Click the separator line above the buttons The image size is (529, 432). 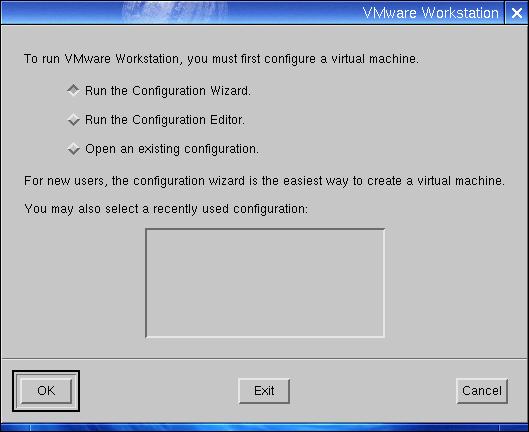264,358
